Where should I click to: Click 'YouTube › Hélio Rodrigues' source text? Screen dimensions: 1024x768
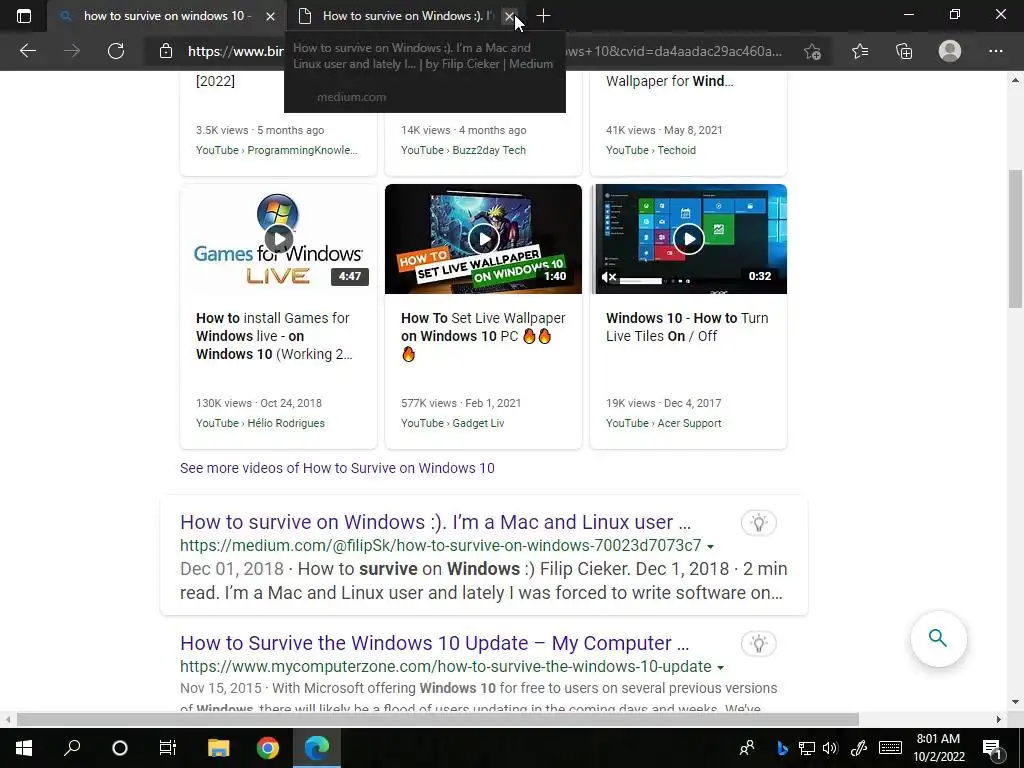[x=260, y=423]
